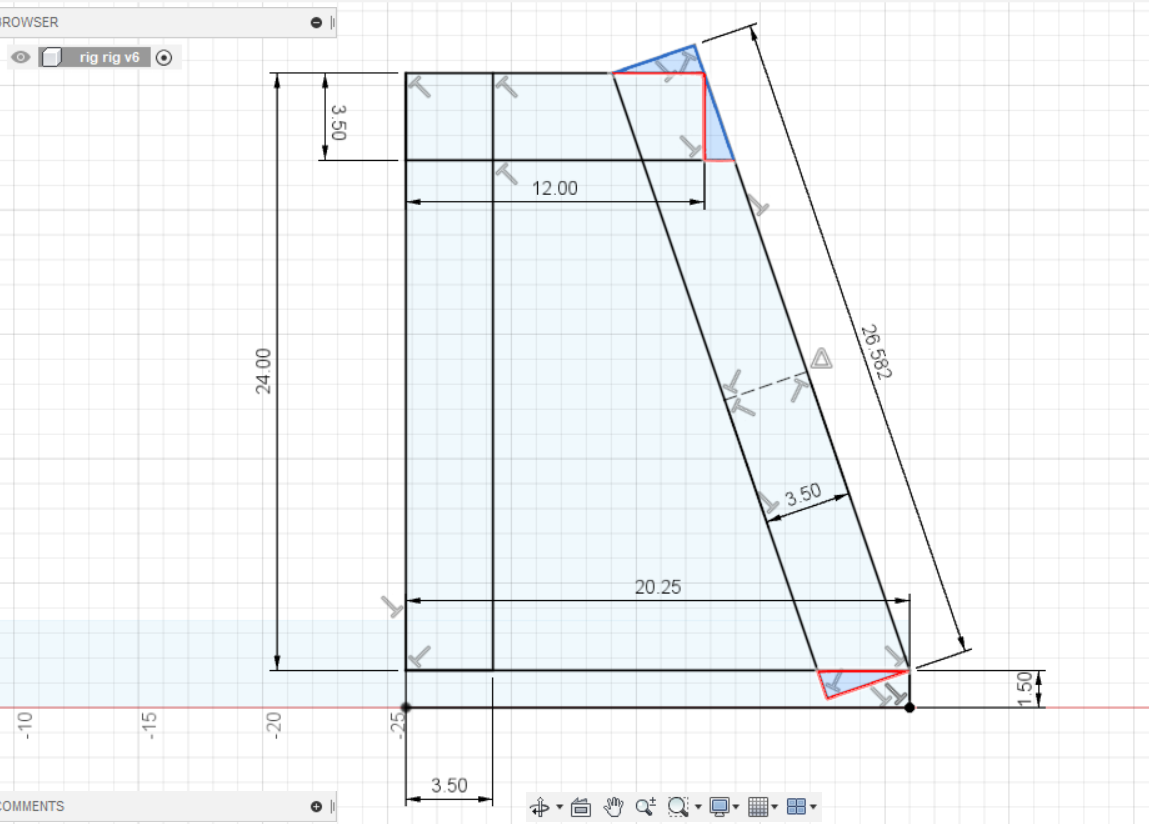This screenshot has width=1149, height=824.
Task: Toggle visibility eye of rig rig v6
Action: pyautogui.click(x=21, y=57)
